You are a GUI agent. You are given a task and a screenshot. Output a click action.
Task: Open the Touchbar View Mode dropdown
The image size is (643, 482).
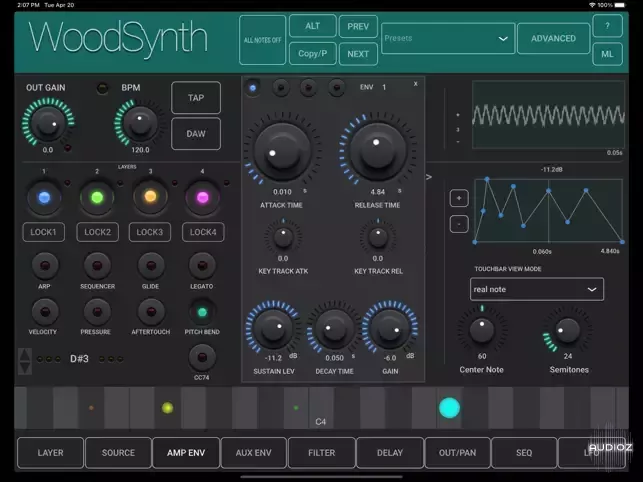coord(537,289)
